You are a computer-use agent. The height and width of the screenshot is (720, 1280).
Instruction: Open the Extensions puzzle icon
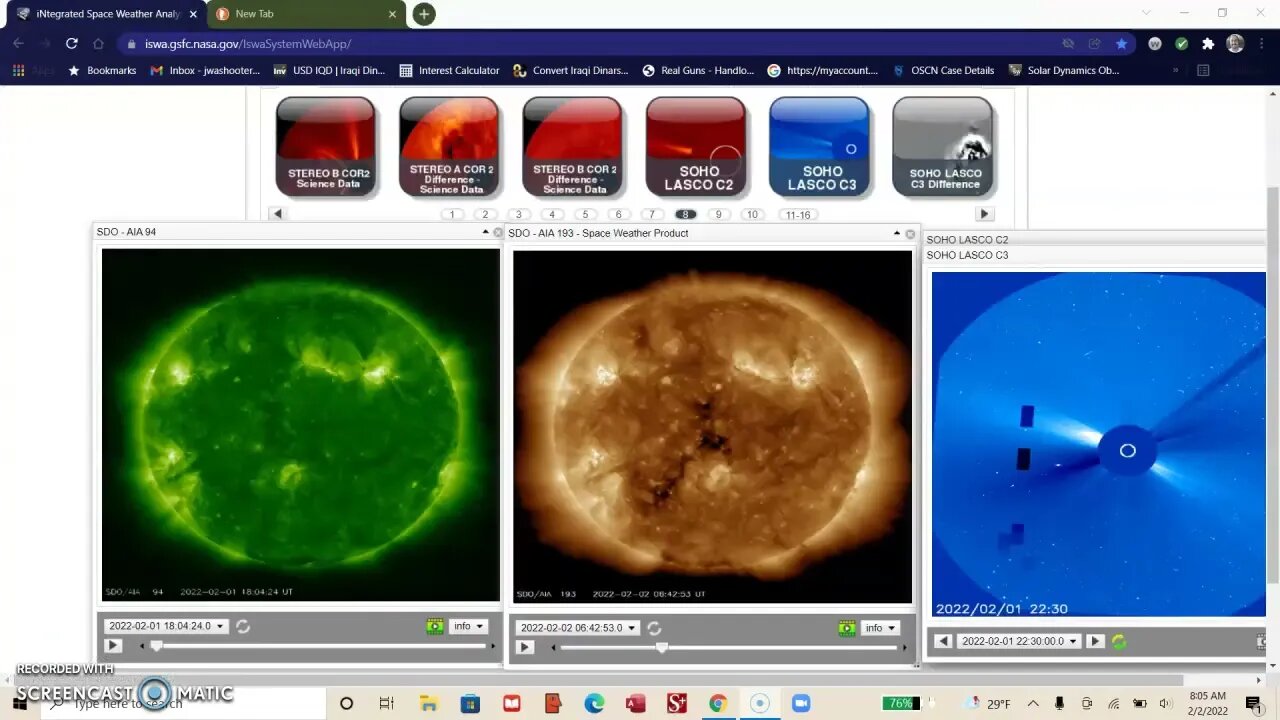[1208, 44]
